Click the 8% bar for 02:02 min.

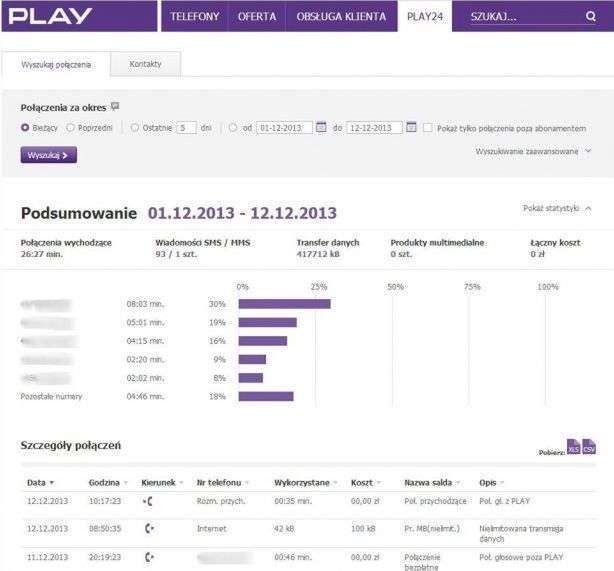[x=251, y=378]
